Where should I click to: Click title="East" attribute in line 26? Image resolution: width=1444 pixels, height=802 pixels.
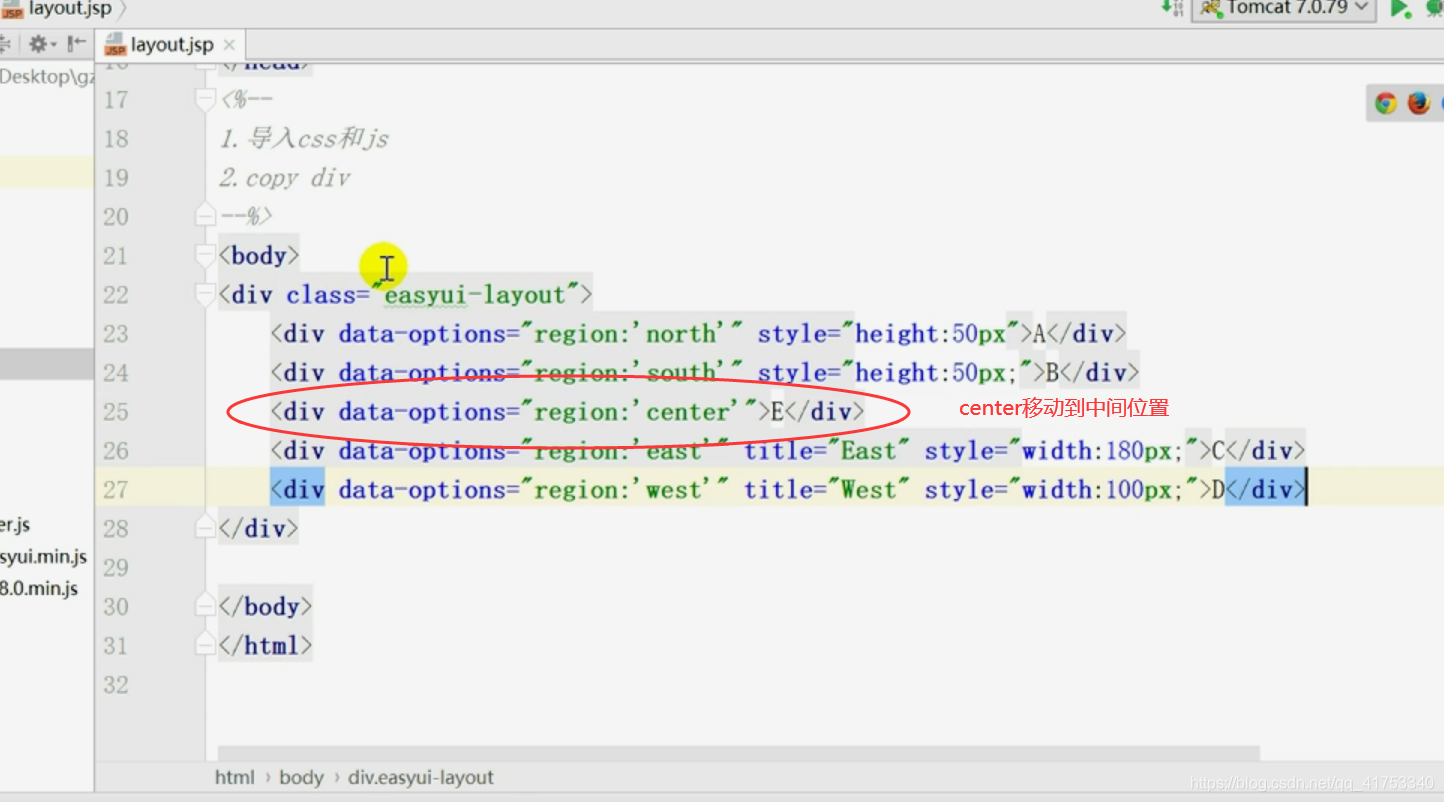pos(827,451)
